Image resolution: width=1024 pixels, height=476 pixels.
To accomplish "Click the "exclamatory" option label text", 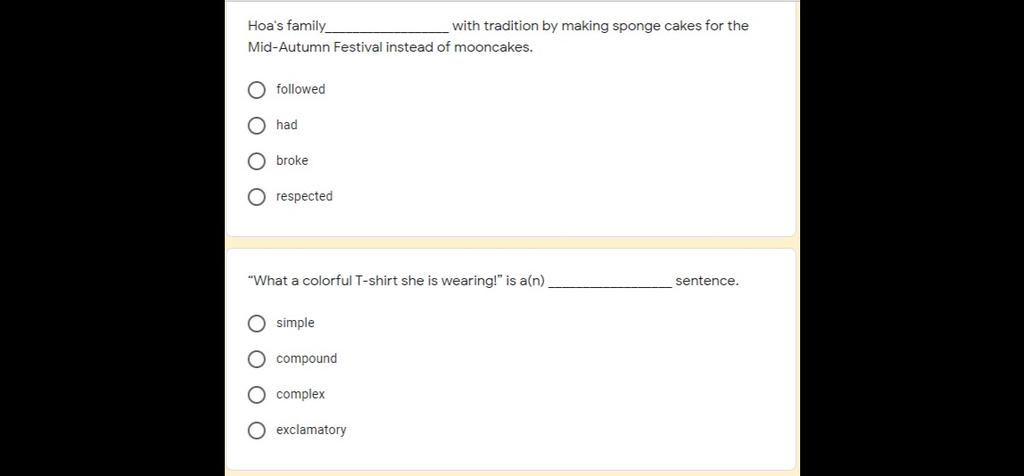I will [x=311, y=430].
